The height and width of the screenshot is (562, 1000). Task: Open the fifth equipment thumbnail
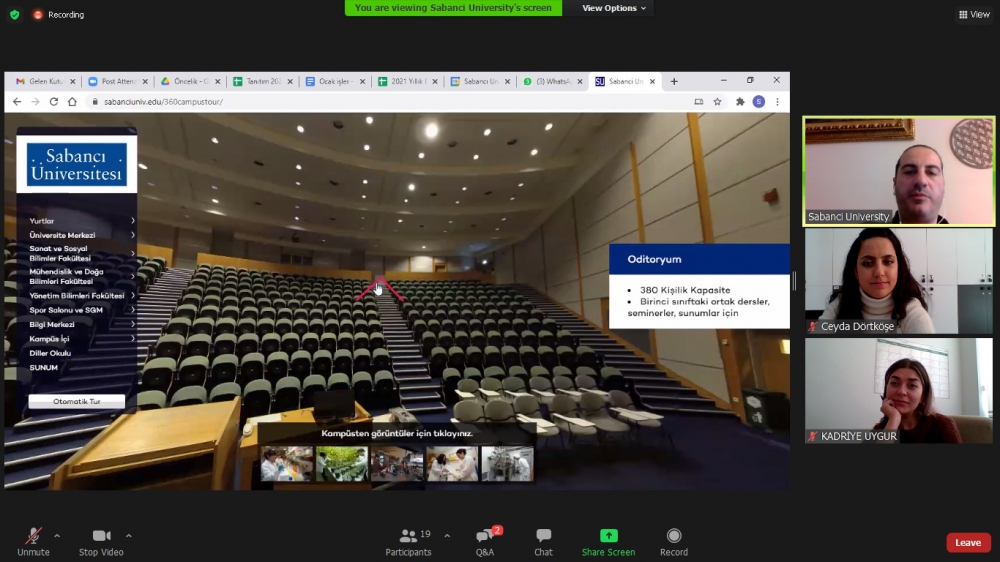click(x=507, y=463)
